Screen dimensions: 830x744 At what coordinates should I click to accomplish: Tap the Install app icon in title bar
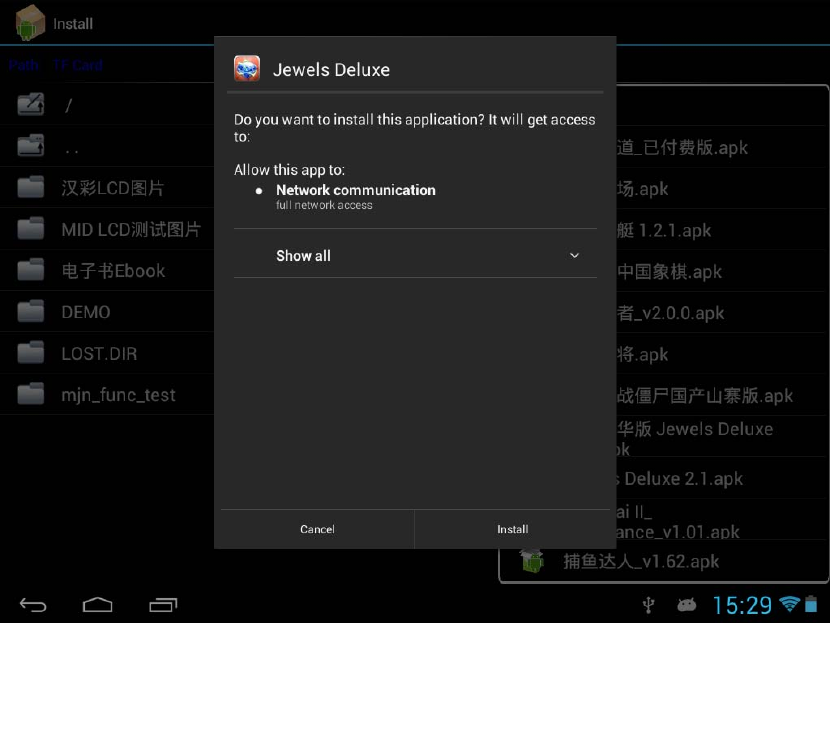(30, 22)
